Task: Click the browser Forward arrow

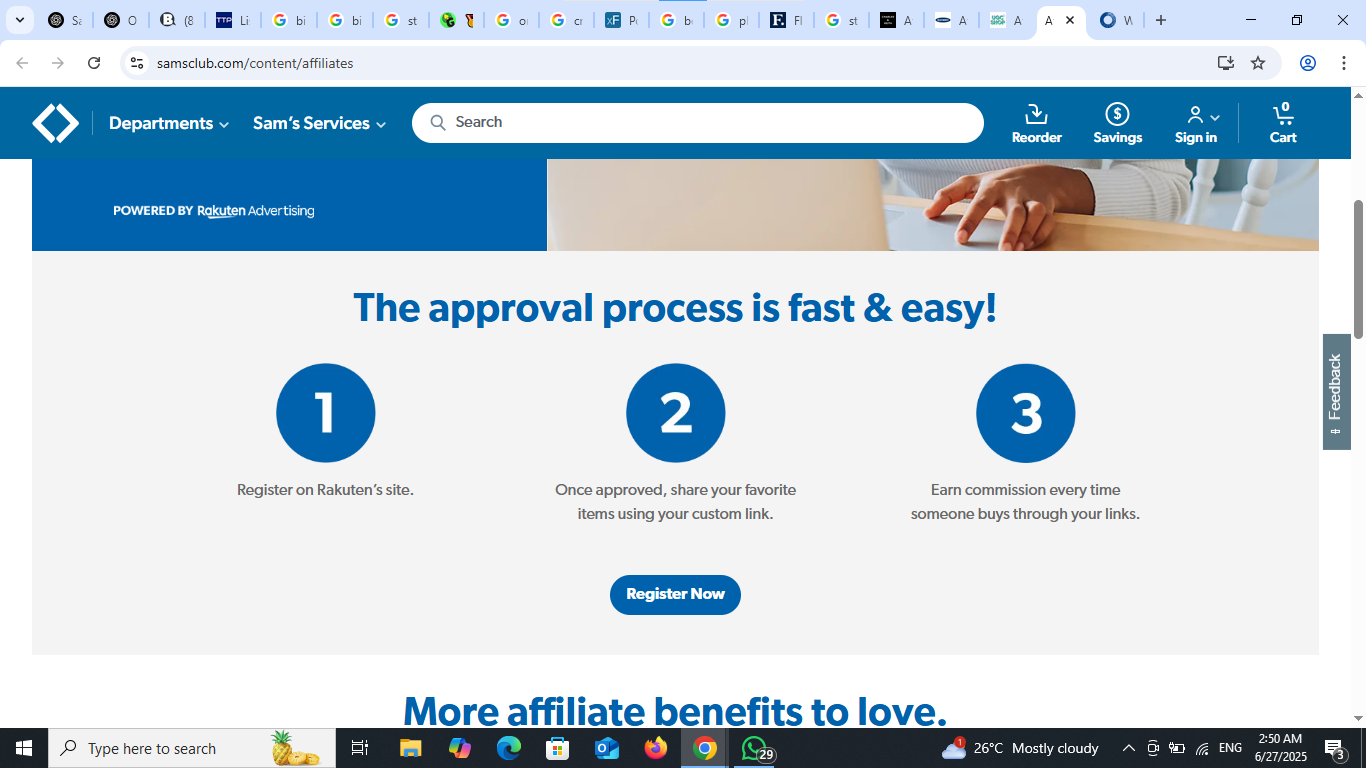Action: click(x=58, y=63)
